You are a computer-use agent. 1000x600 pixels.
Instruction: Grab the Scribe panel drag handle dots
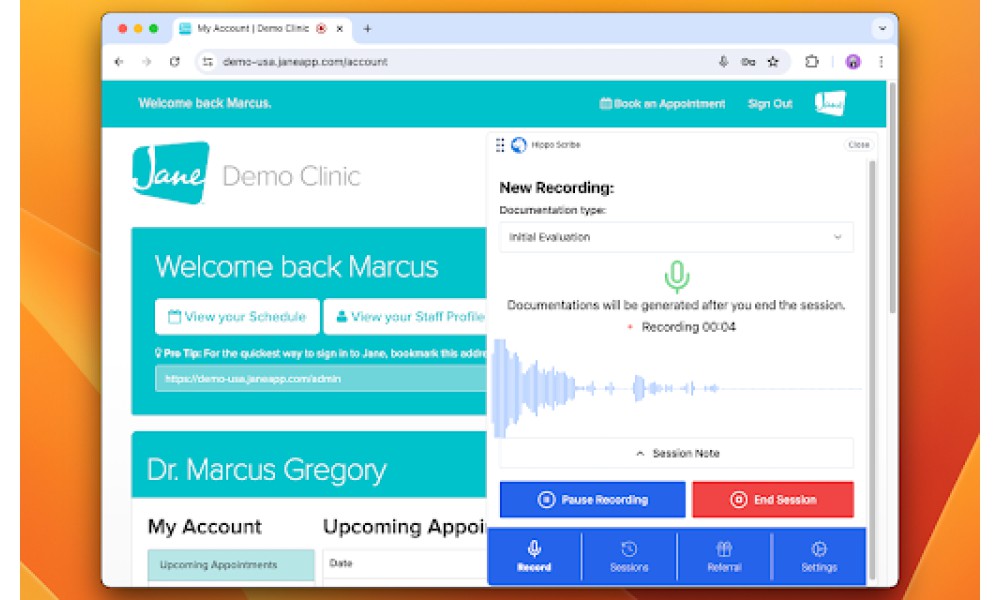[x=500, y=145]
